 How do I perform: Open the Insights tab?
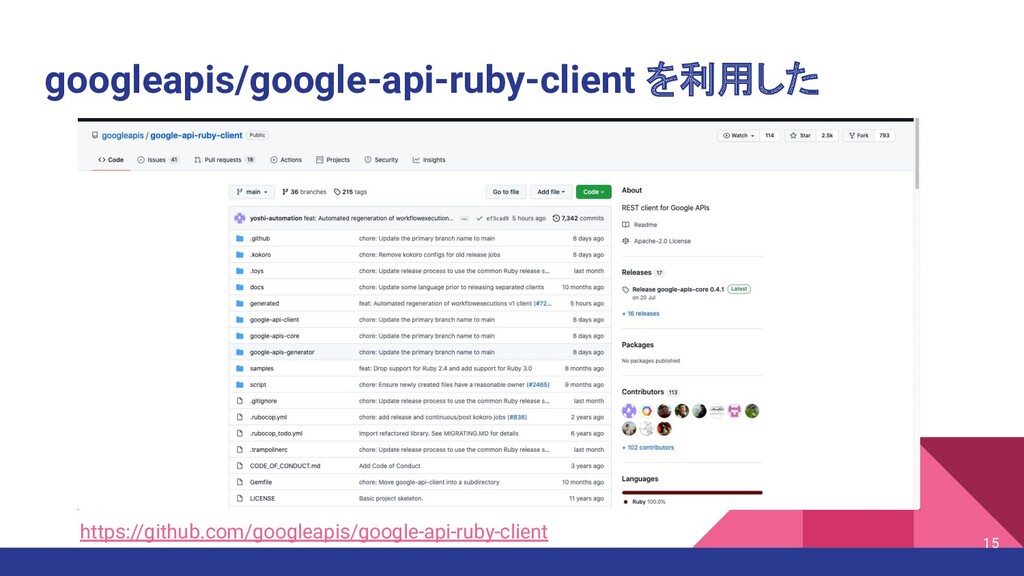pyautogui.click(x=429, y=160)
